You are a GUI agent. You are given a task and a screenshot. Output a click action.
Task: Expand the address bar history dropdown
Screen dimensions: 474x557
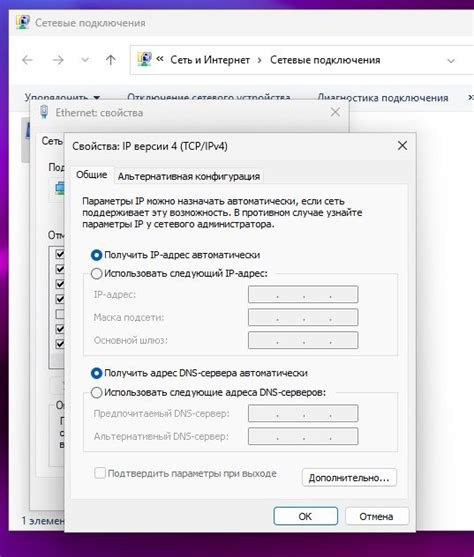pyautogui.click(x=451, y=61)
